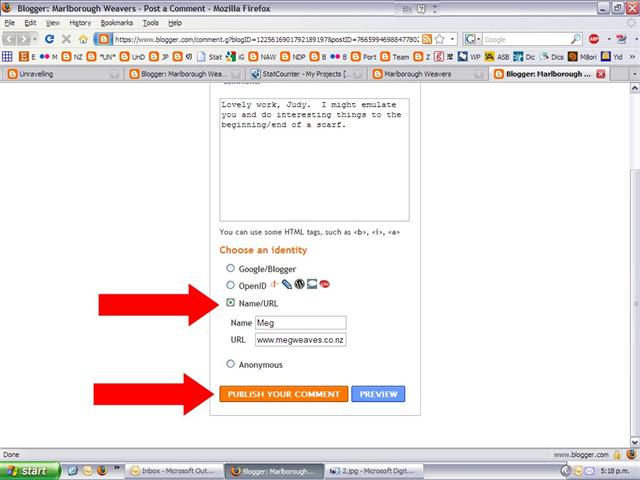Close the active Blogger tab

pyautogui.click(x=600, y=74)
